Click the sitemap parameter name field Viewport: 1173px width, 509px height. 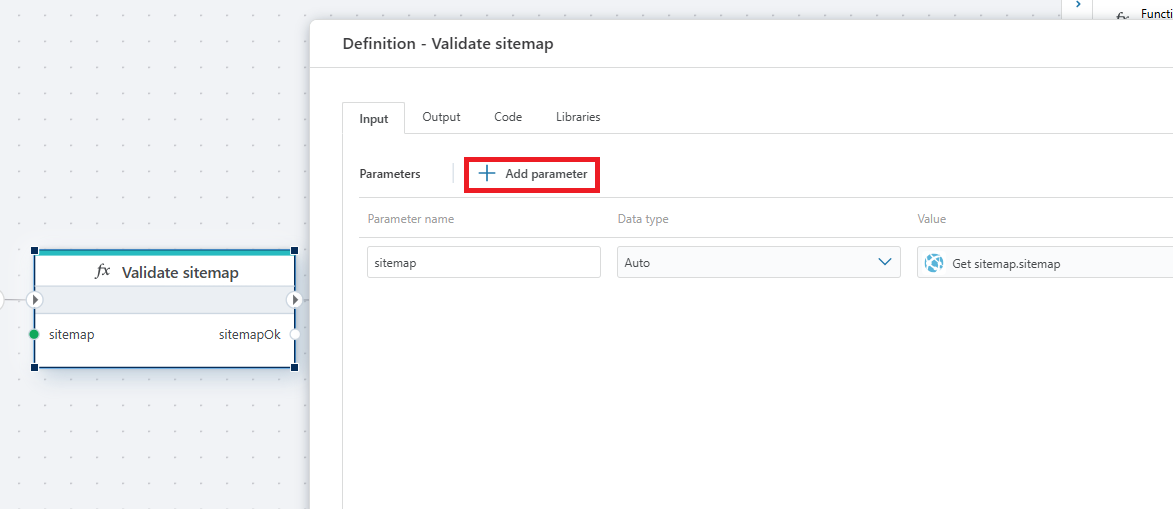tap(483, 262)
